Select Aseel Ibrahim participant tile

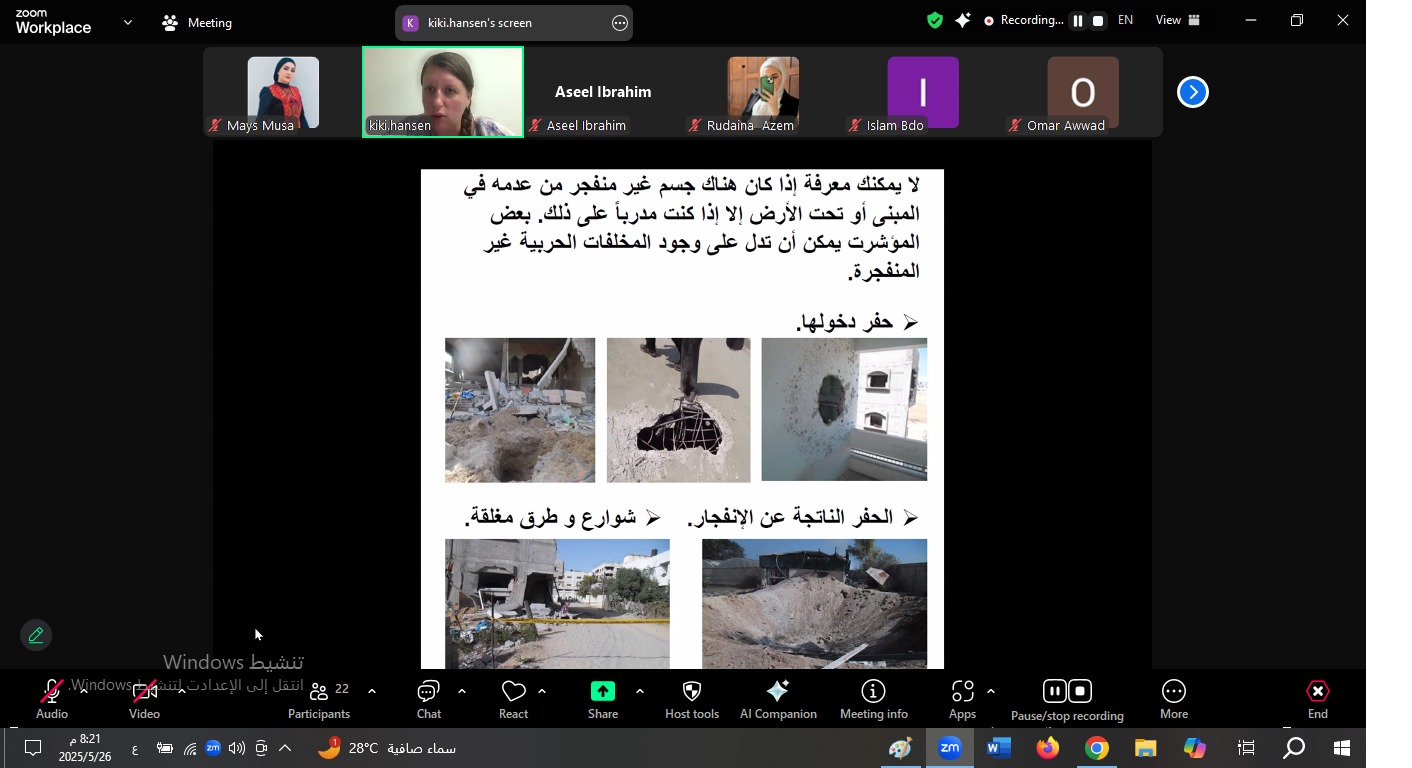(603, 92)
